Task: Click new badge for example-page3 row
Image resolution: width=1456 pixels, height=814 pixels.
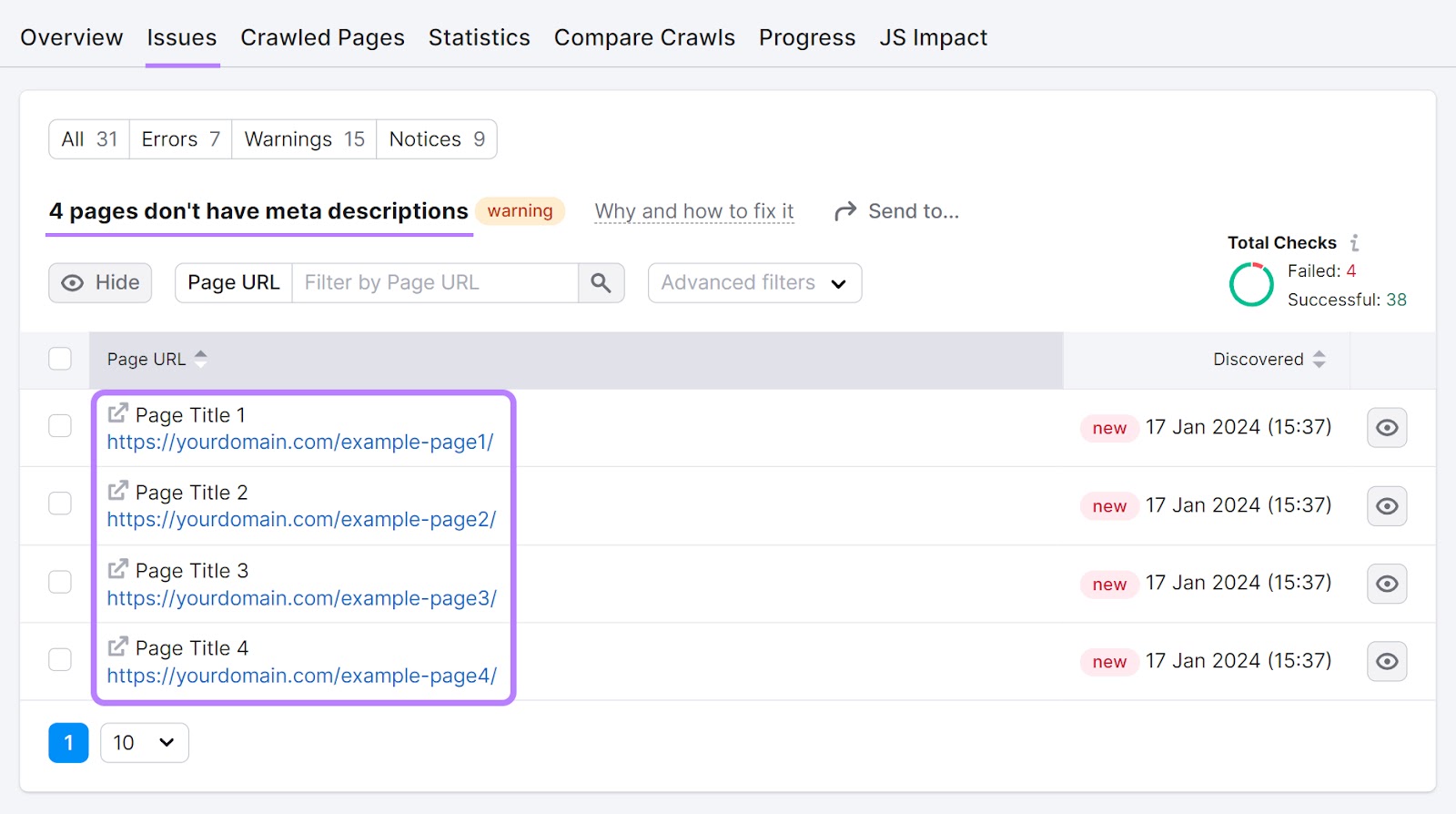Action: coord(1109,585)
